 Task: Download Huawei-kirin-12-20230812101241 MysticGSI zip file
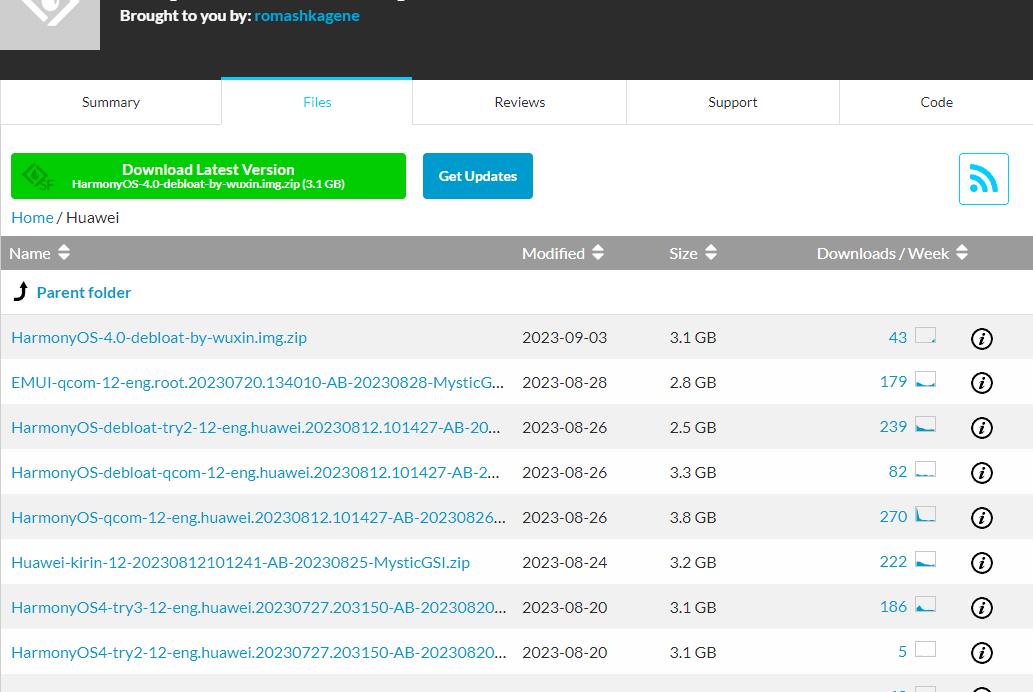(x=240, y=562)
